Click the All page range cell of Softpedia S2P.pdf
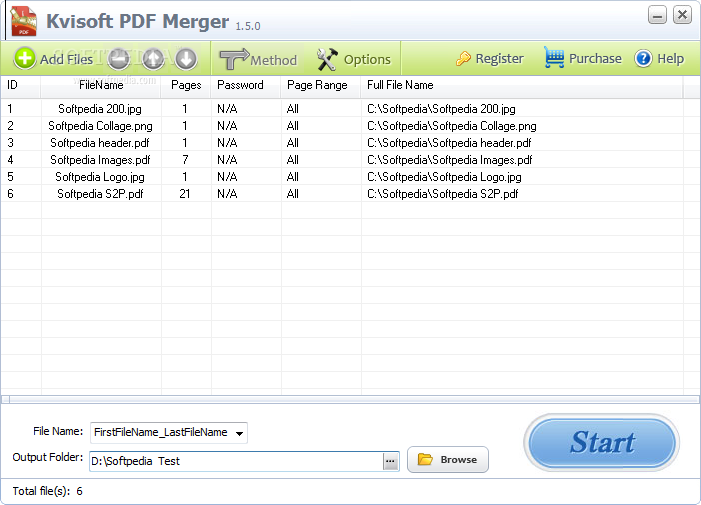Viewport: 701px width, 505px height. click(292, 194)
